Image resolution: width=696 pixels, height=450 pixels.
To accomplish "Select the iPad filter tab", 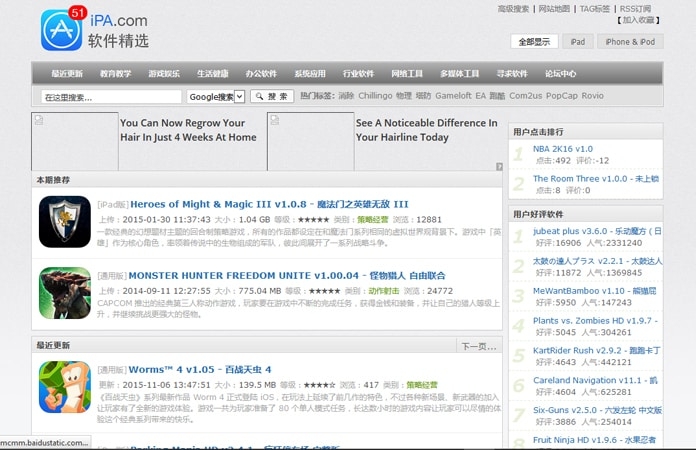I will click(x=577, y=42).
